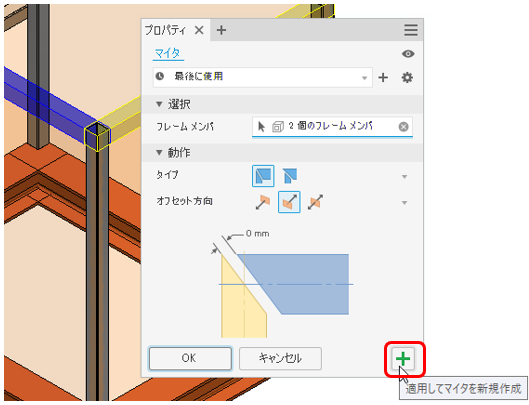Clear frame member selection with X icon
Screen dimensions: 529x405
(403, 127)
